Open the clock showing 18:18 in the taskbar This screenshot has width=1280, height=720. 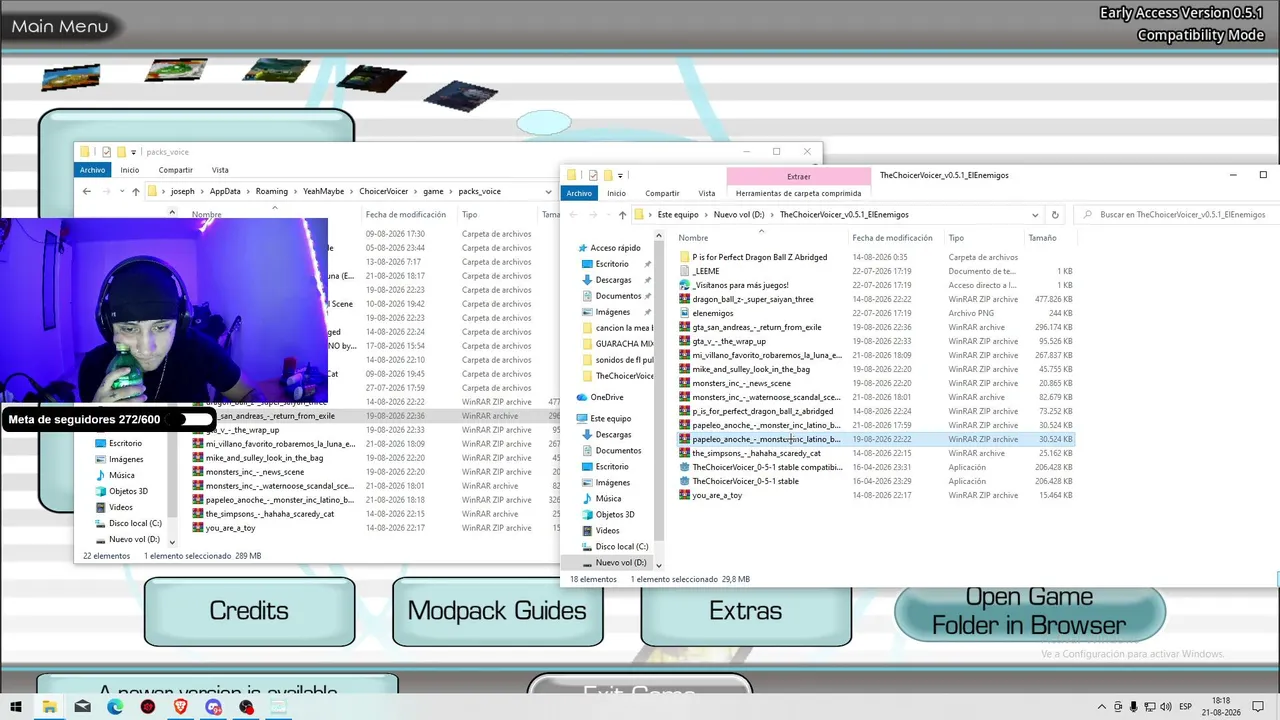[x=1222, y=707]
